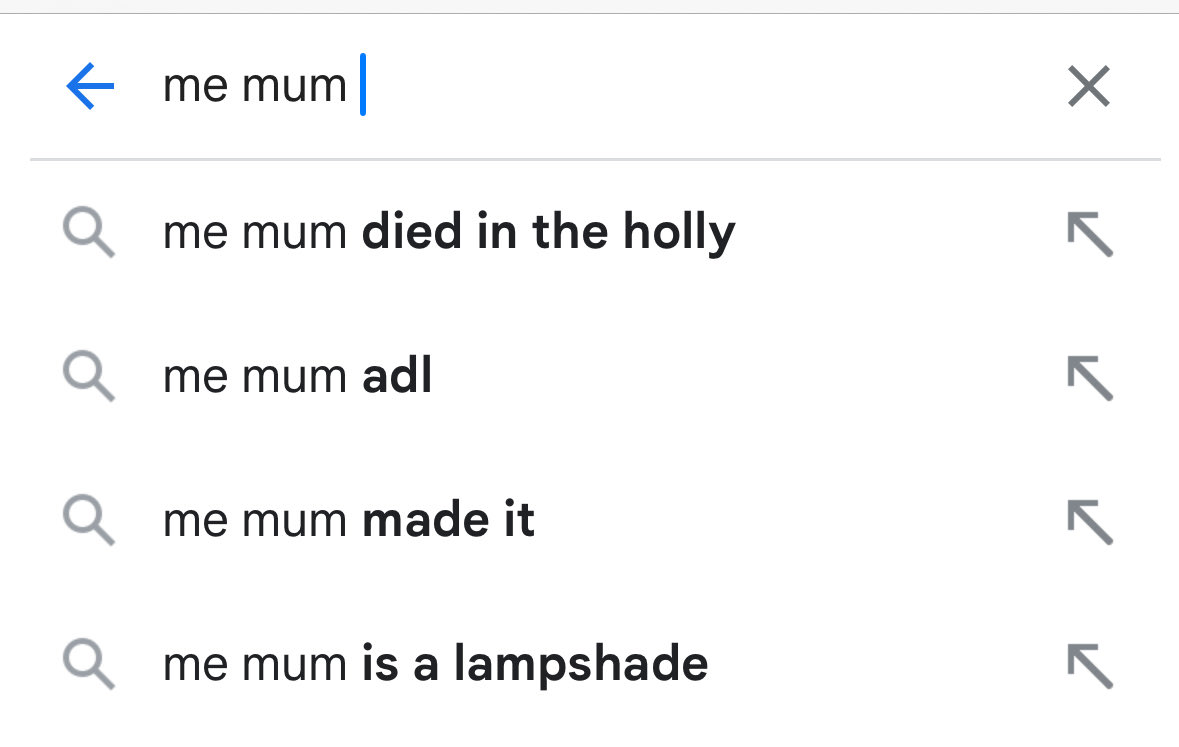Fill query using arrow beside 'made it'
Viewport: 1179px width, 747px height.
[x=1089, y=522]
